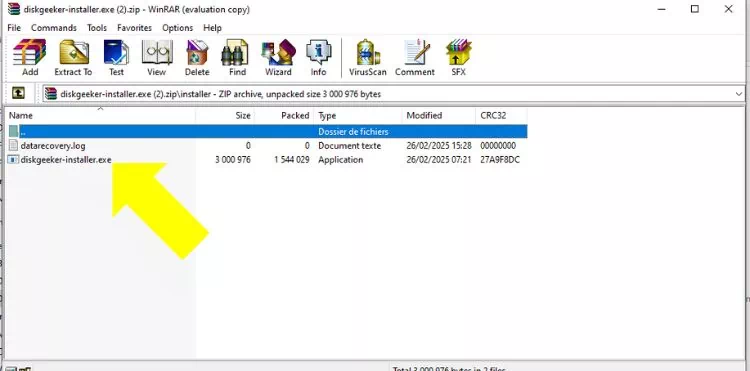Open the Tools menu

click(x=97, y=28)
